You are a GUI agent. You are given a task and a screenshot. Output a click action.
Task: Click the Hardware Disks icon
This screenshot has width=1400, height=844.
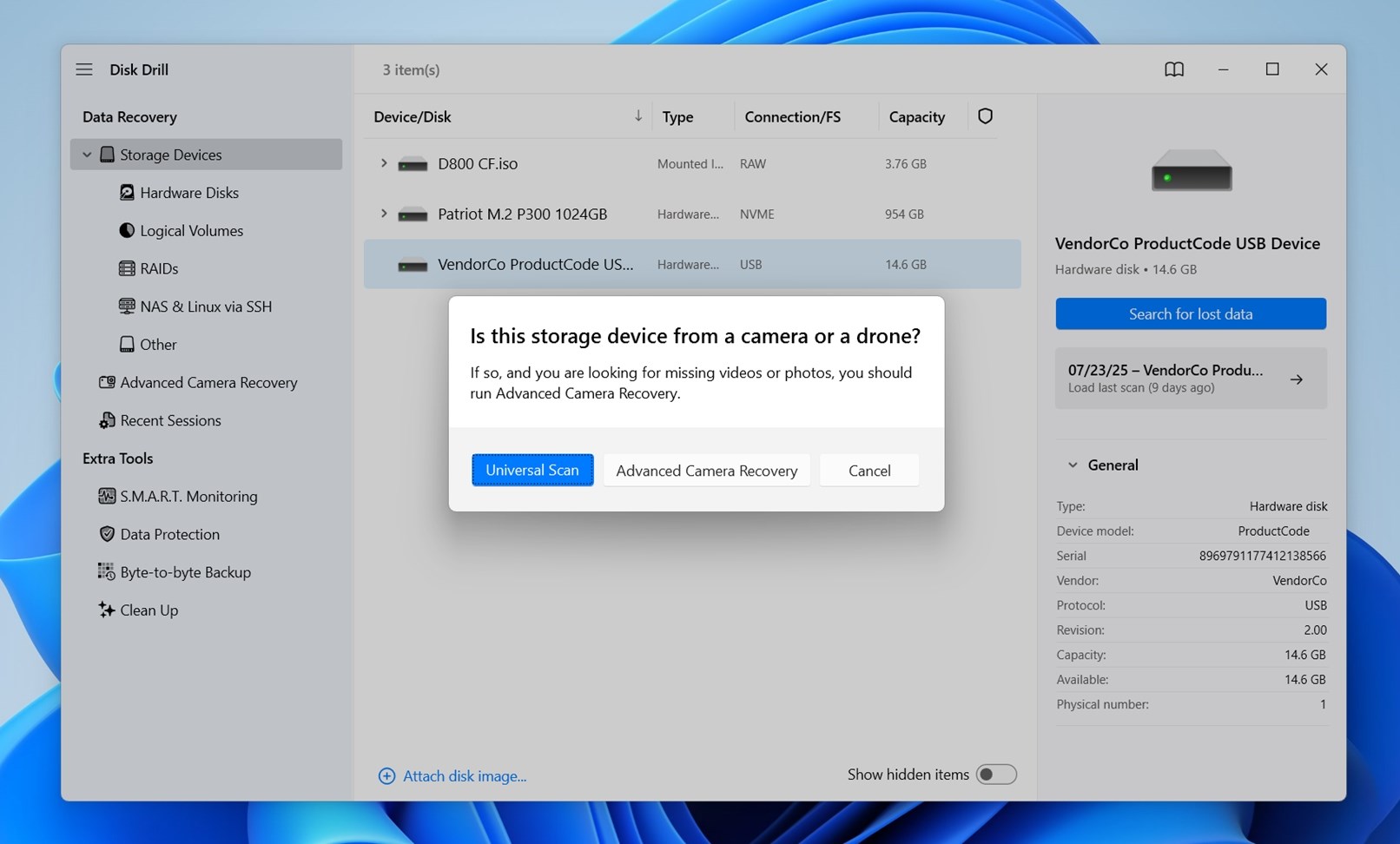click(127, 193)
